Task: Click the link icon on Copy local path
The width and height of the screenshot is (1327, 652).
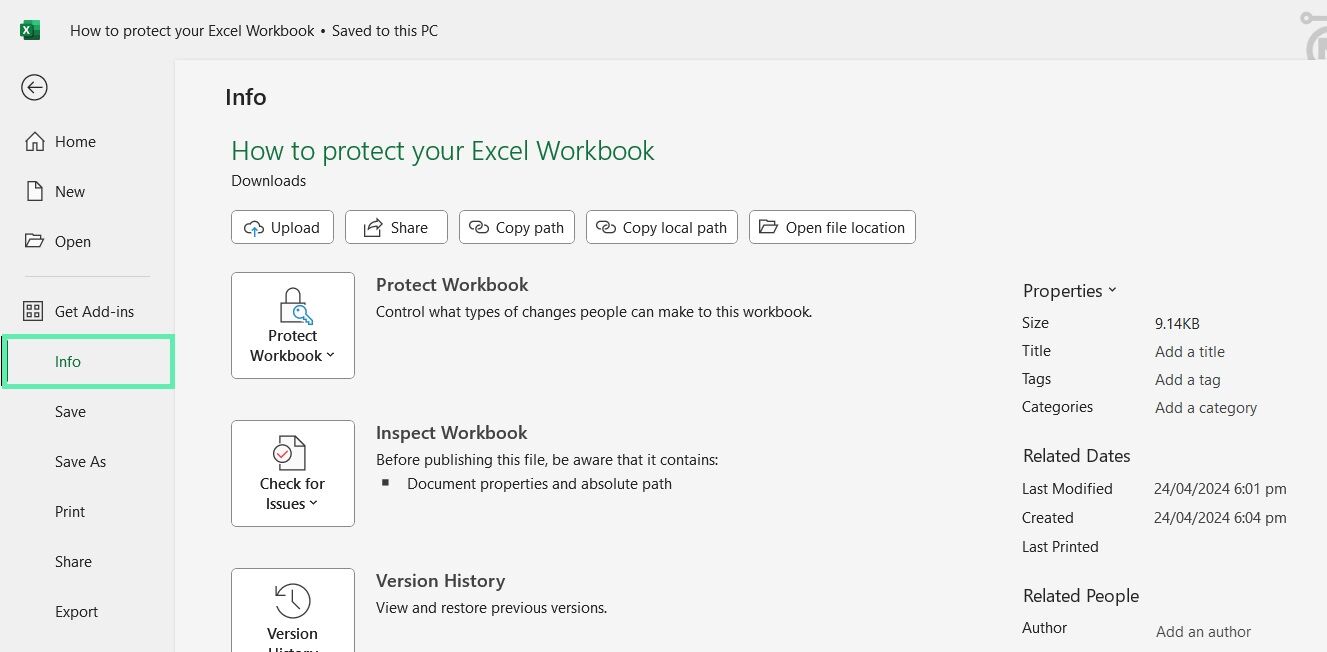Action: tap(606, 227)
